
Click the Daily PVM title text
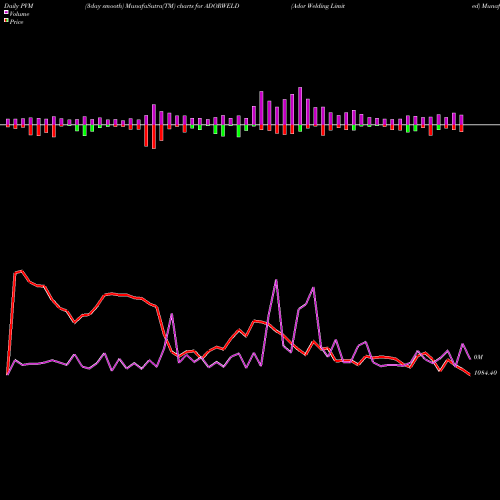tap(19, 6)
